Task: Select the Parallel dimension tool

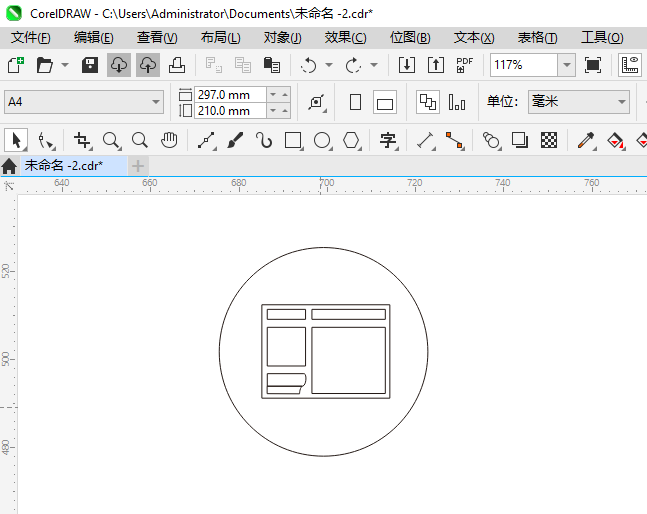Action: (x=425, y=141)
